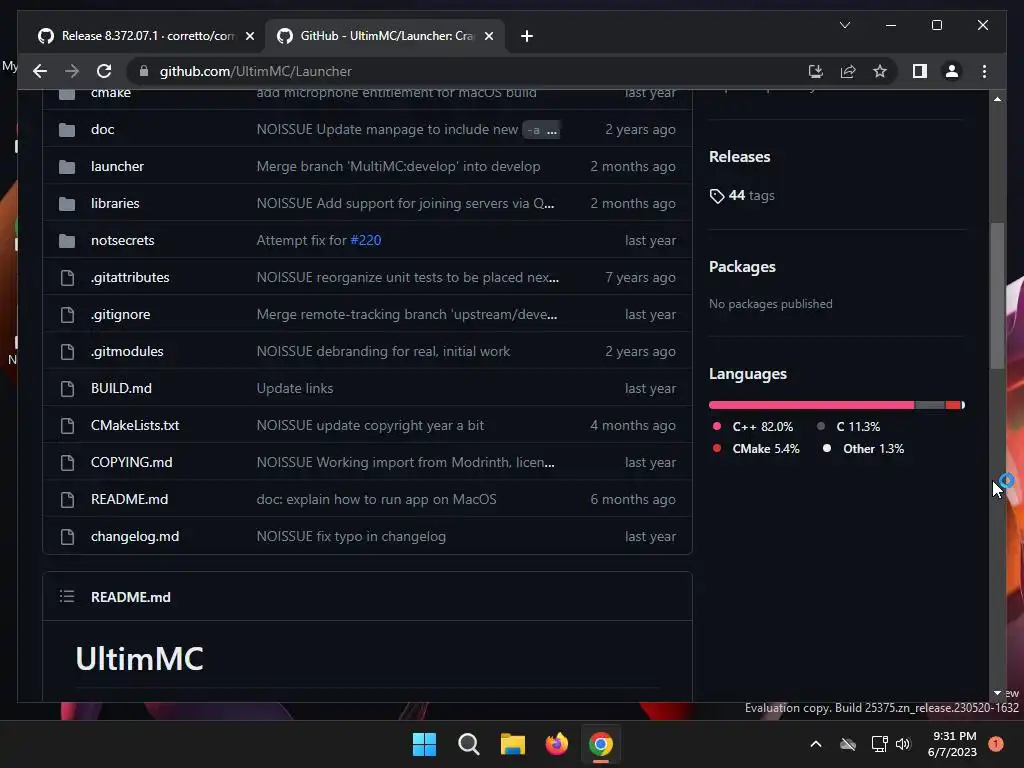Open Windows Start menu
Screen dimensions: 1024x768
(x=424, y=744)
